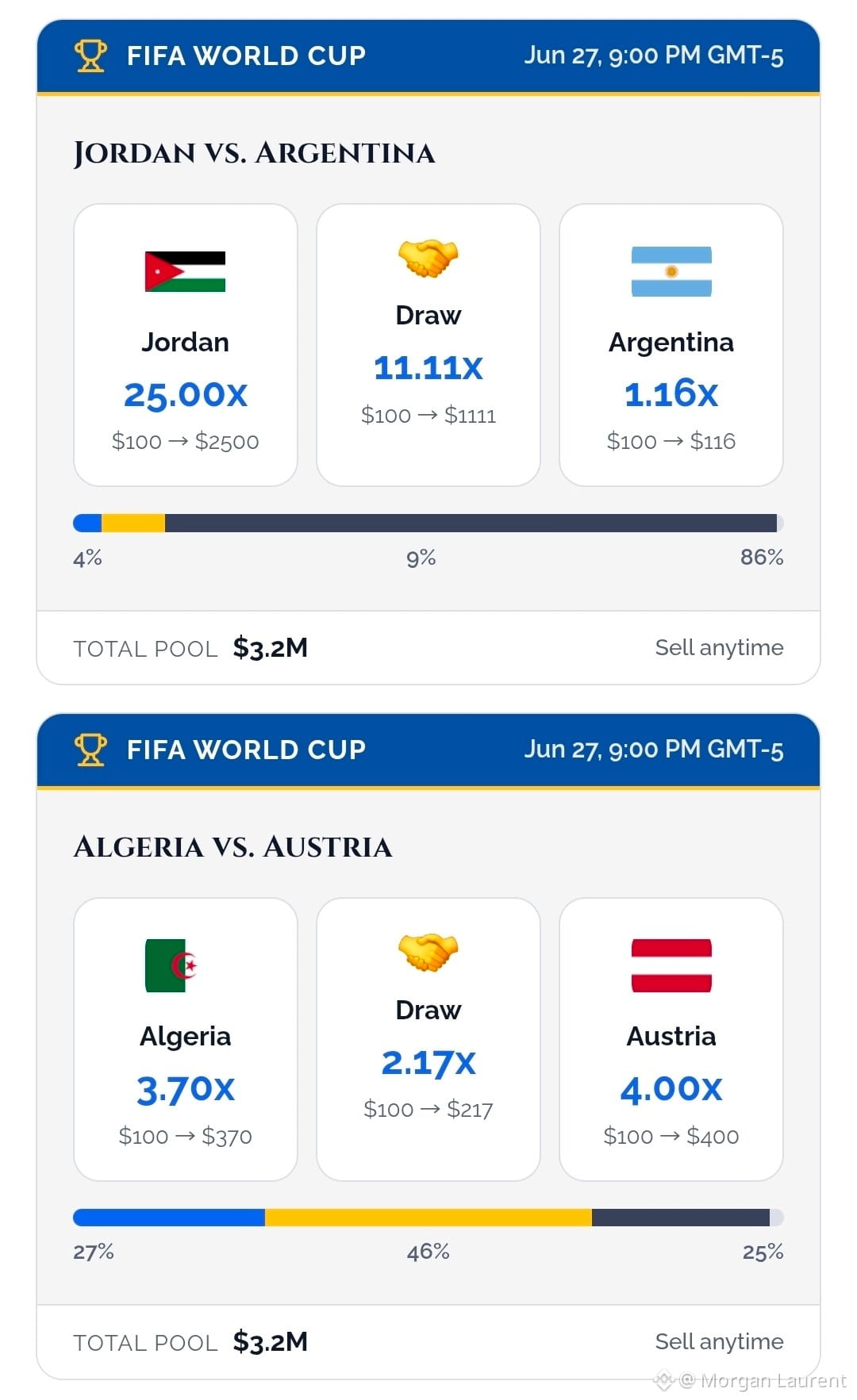857x1400 pixels.
Task: Click trophy icon on Algeria vs. Austria header
Action: [90, 750]
